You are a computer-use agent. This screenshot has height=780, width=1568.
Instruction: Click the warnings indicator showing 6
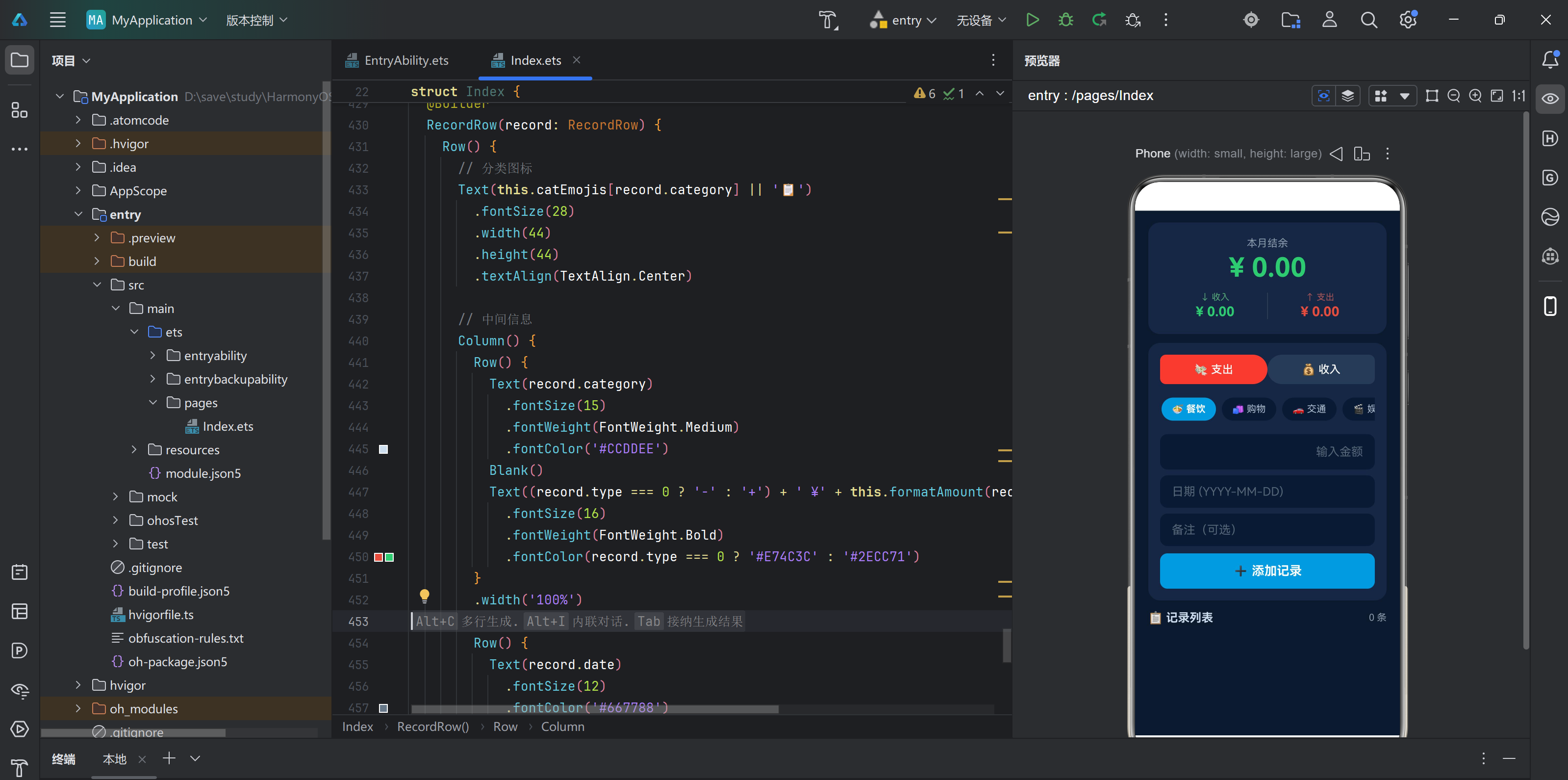[925, 93]
